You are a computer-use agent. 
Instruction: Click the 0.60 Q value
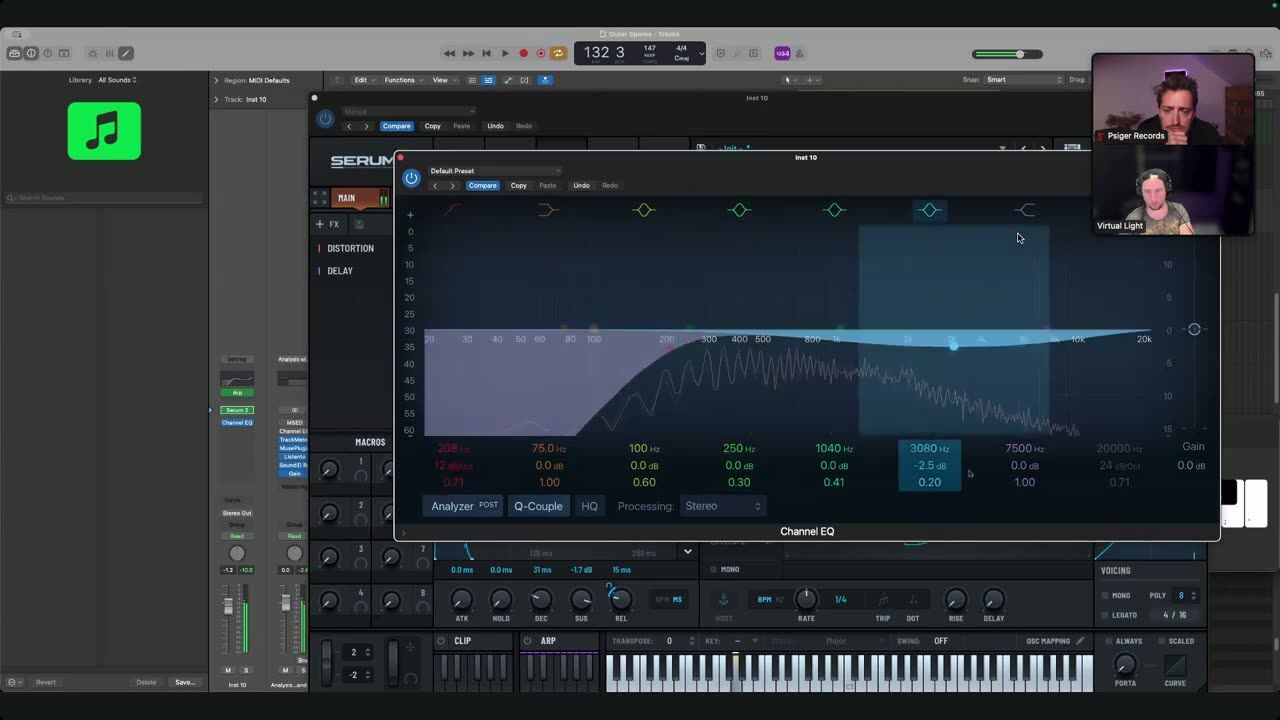[x=644, y=482]
